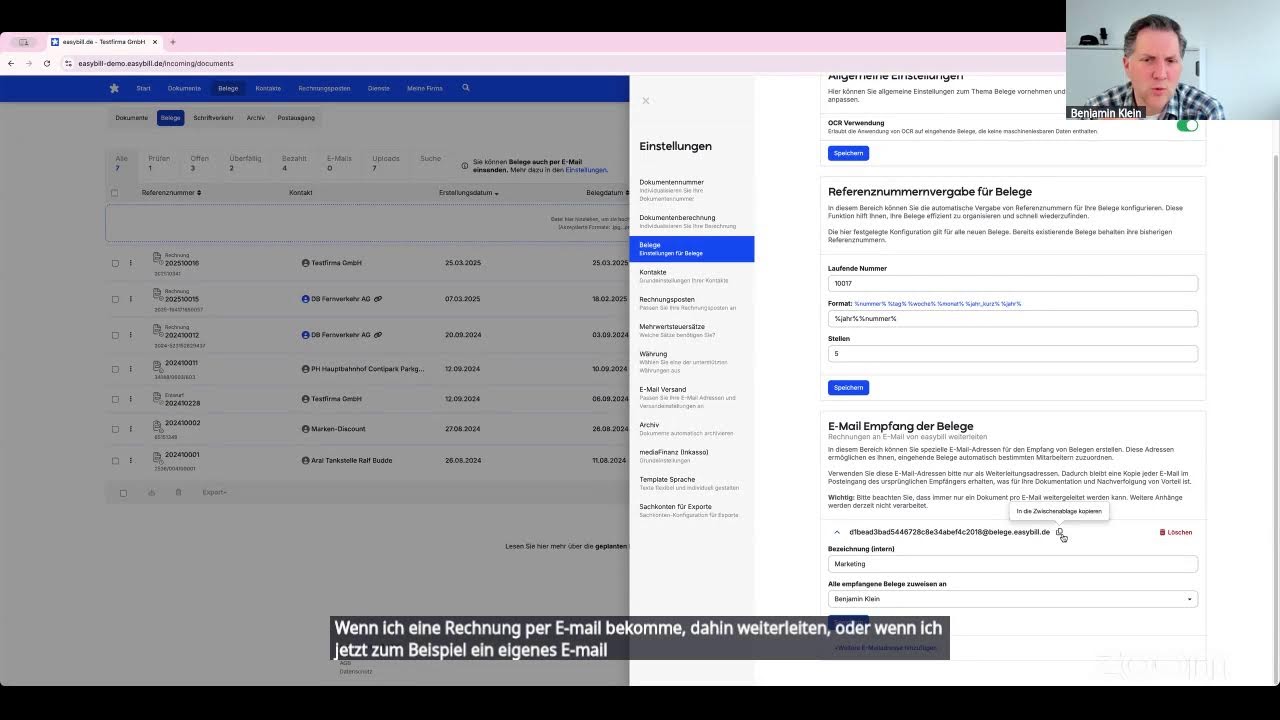Viewport: 1280px width, 720px height.
Task: Click the Format input field
Action: (x=1012, y=318)
